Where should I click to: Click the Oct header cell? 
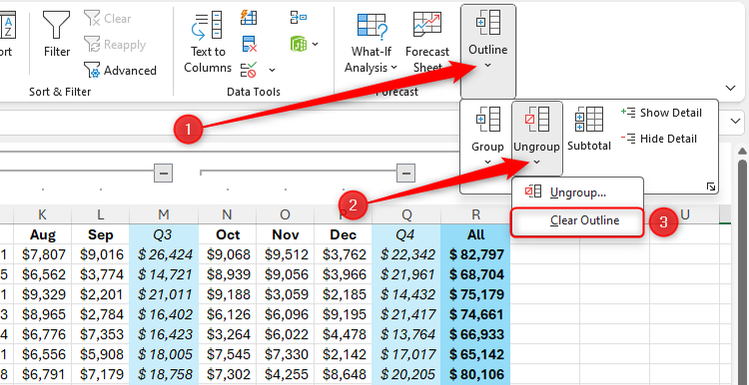coord(227,235)
